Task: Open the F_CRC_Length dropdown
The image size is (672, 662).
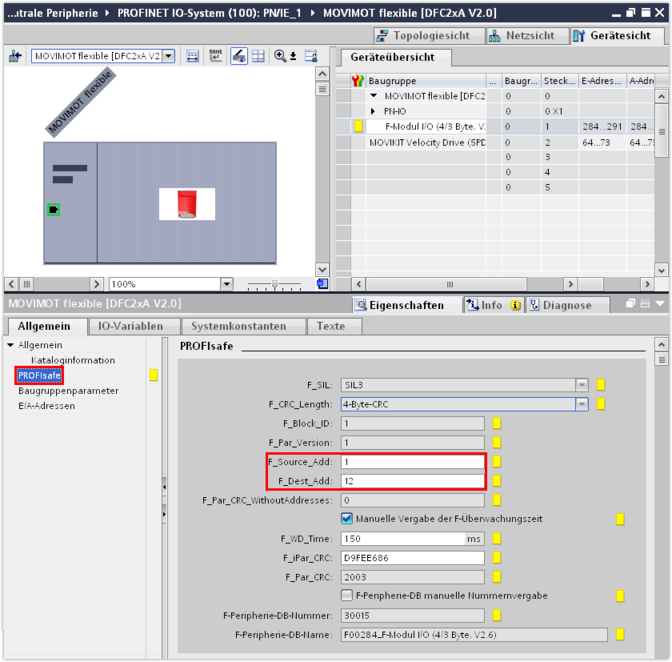Action: [x=581, y=404]
